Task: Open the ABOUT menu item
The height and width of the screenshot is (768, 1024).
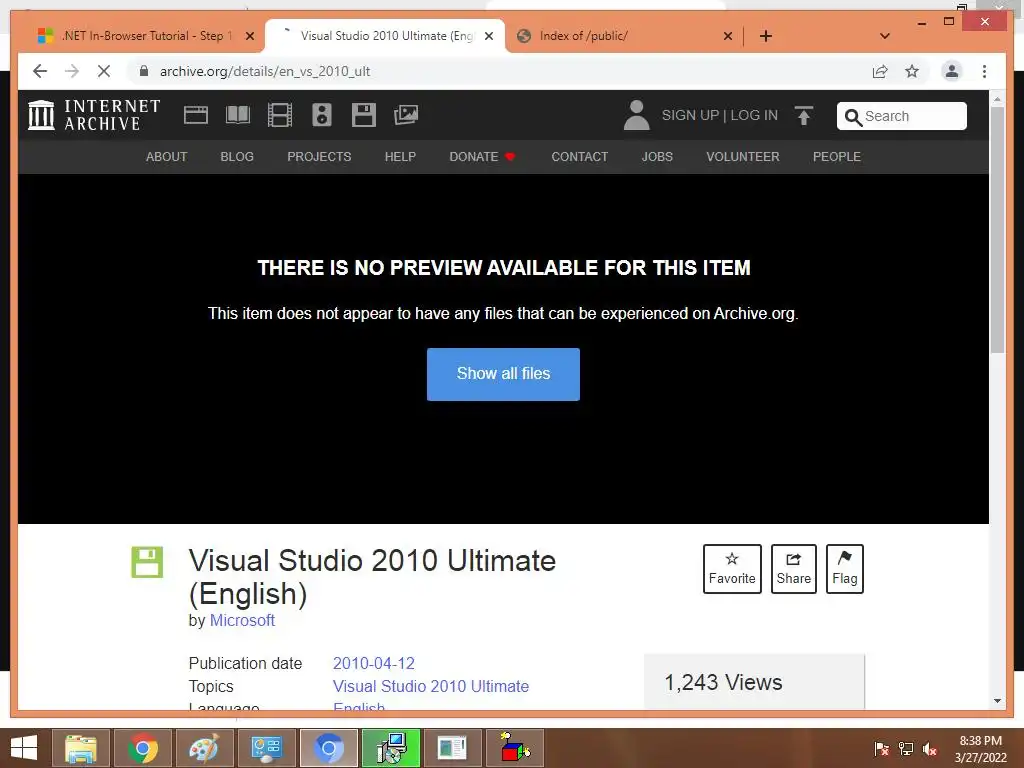Action: [x=167, y=157]
